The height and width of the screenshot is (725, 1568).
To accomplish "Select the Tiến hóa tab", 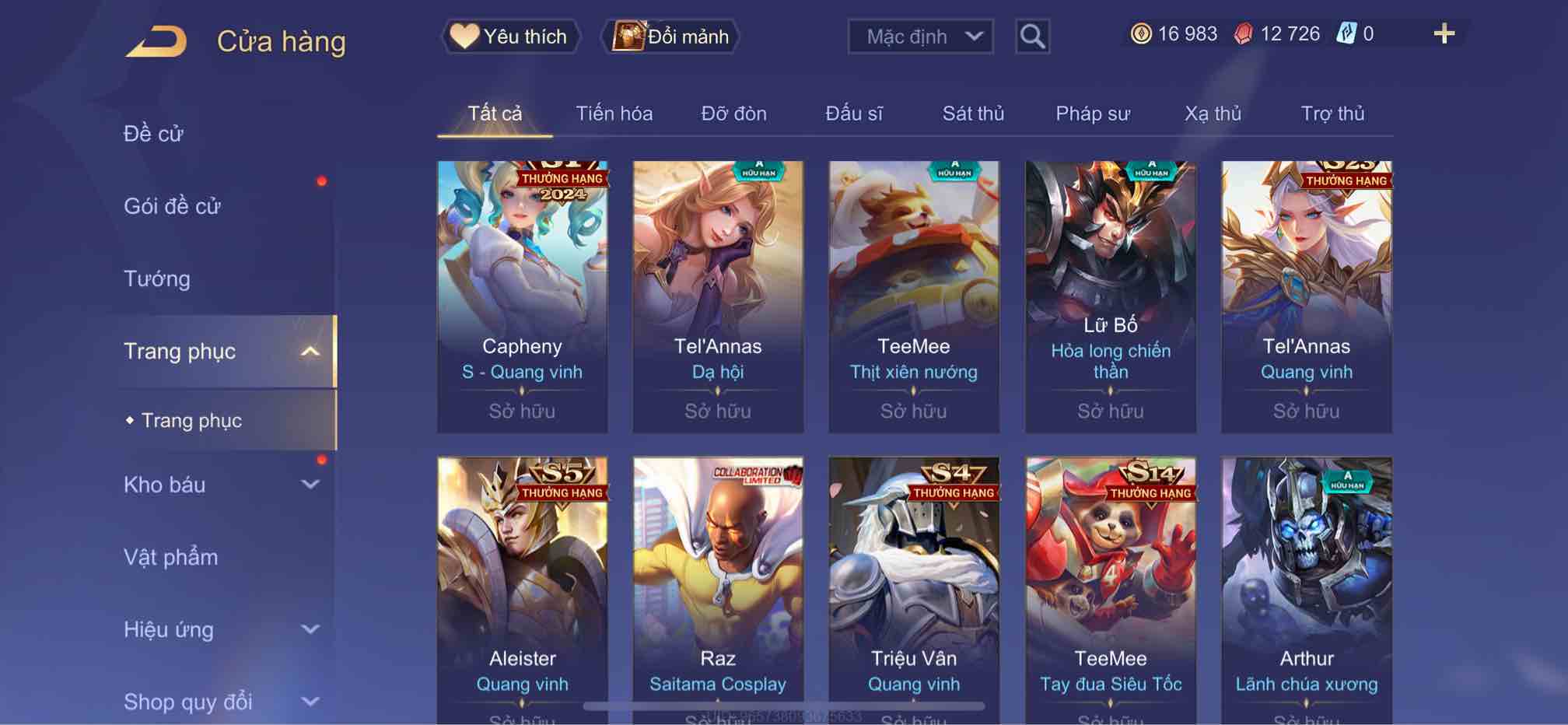I will coord(614,114).
